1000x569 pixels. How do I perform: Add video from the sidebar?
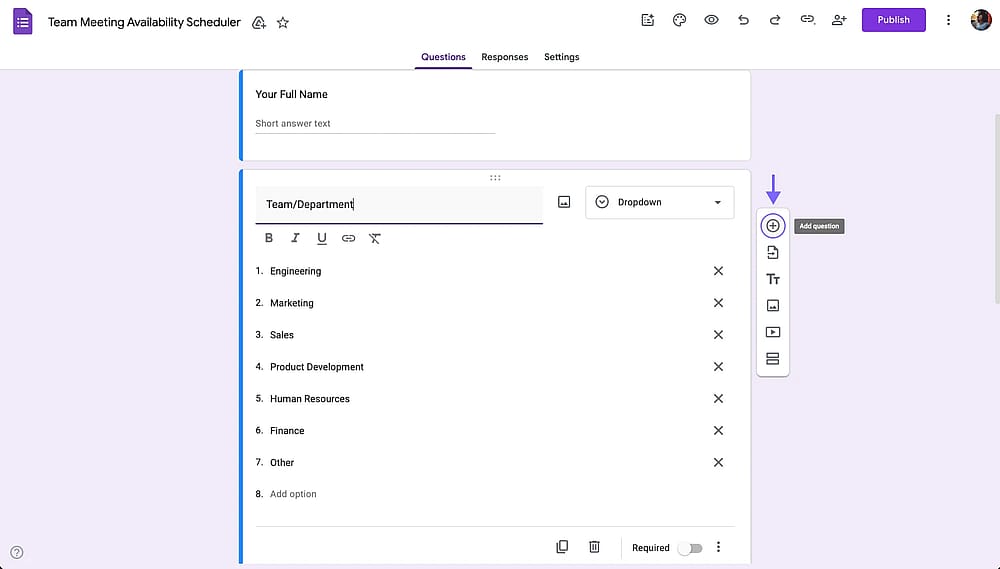[x=772, y=332]
